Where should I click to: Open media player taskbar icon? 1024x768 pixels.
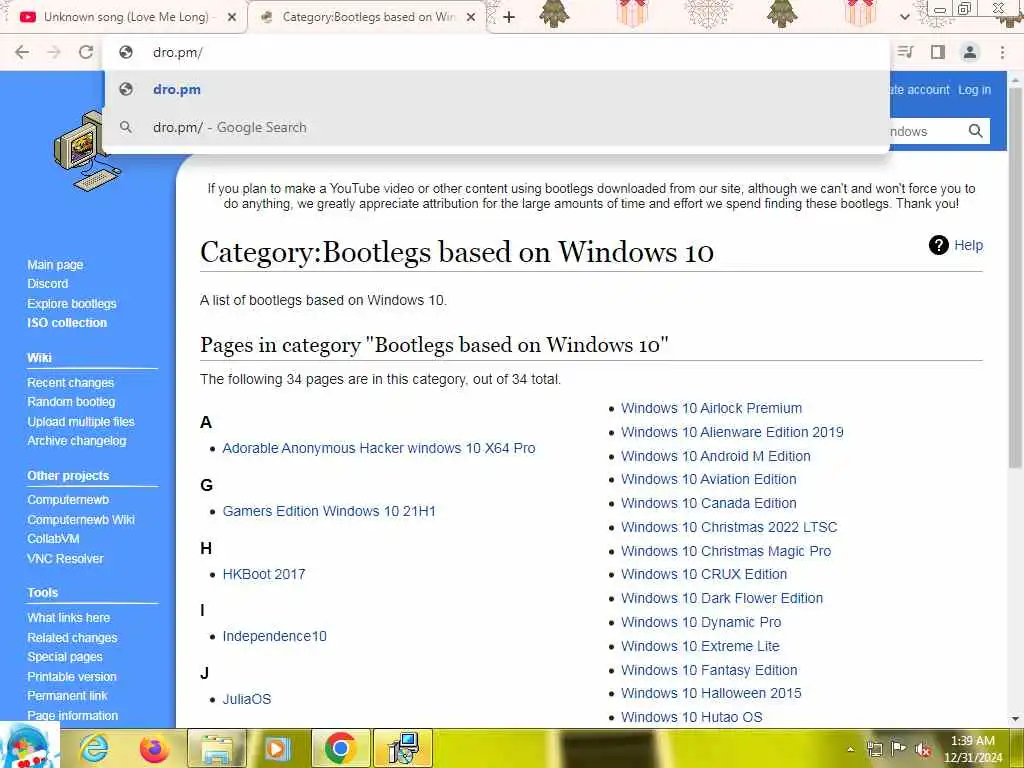point(278,748)
